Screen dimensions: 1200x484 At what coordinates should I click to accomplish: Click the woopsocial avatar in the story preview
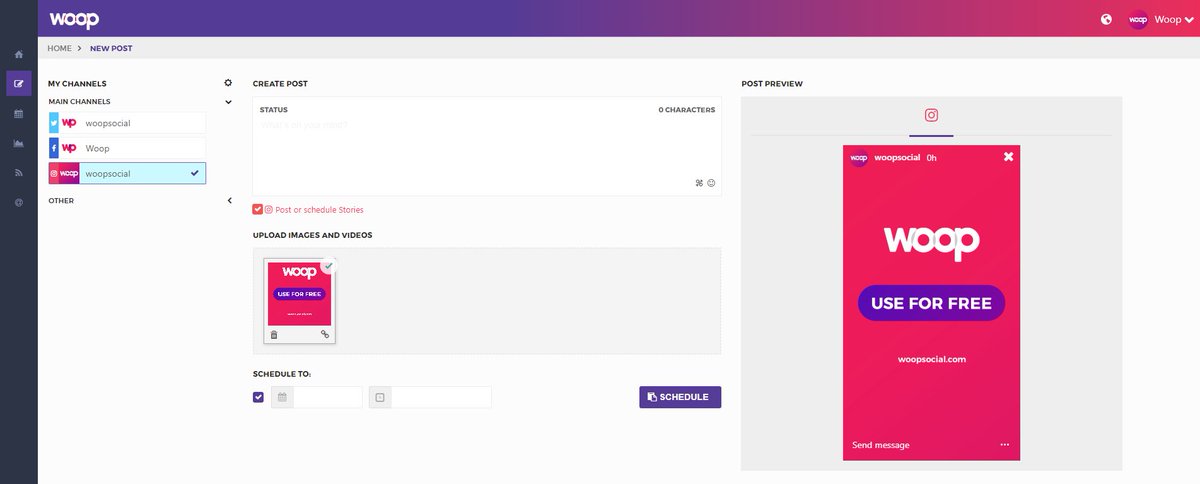click(x=859, y=157)
